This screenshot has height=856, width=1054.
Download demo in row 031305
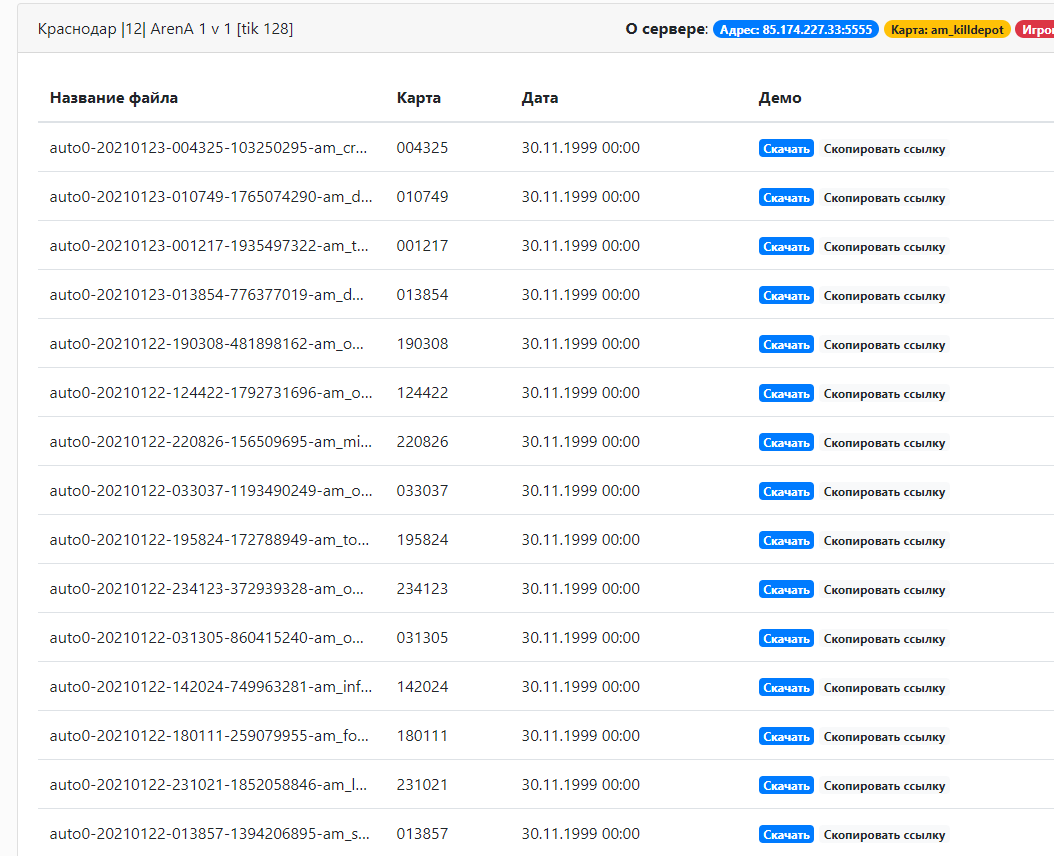tap(786, 639)
